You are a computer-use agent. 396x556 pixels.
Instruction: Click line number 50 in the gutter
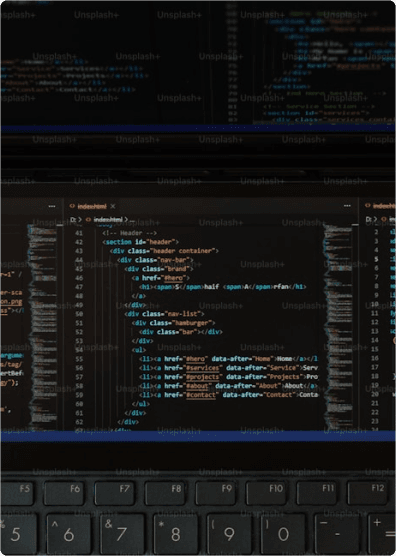(x=79, y=314)
